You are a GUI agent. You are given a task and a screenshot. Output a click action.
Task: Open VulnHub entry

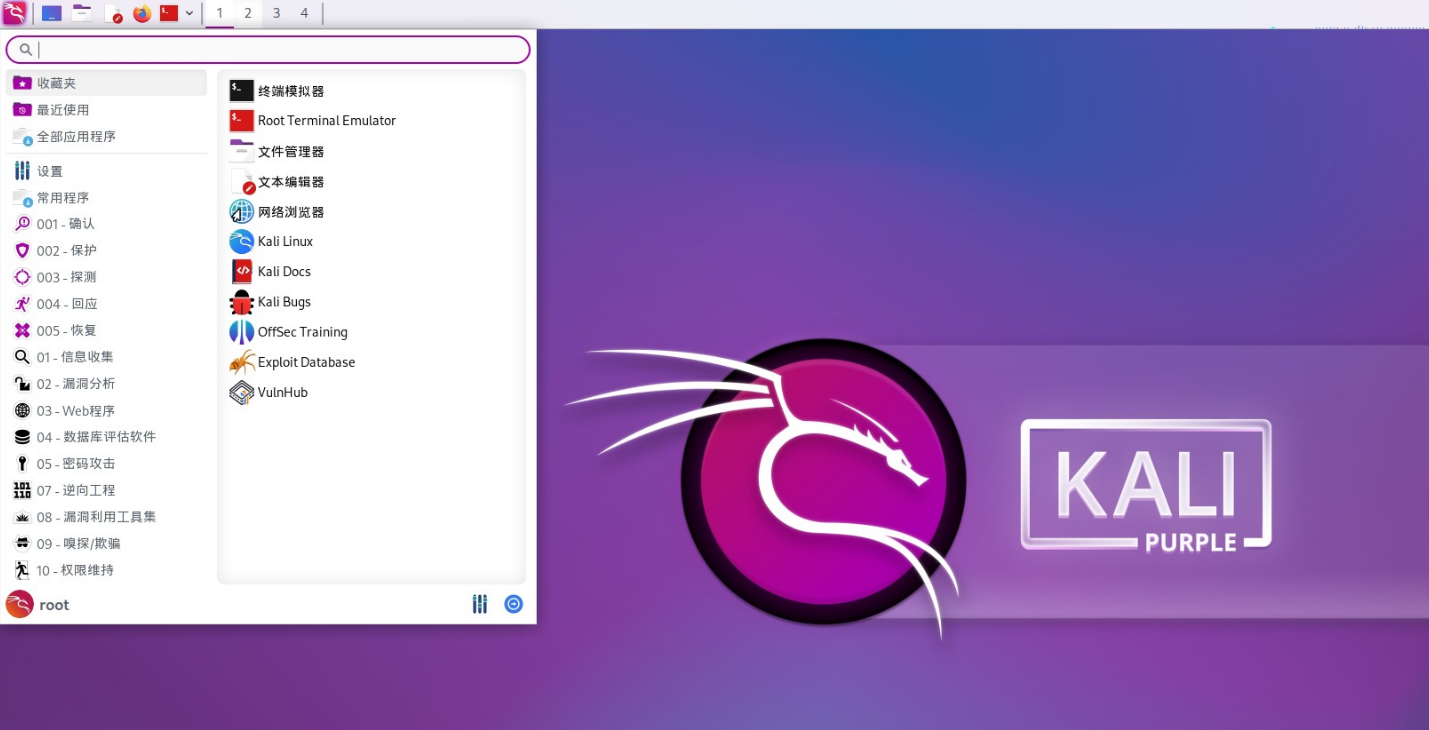372,392
